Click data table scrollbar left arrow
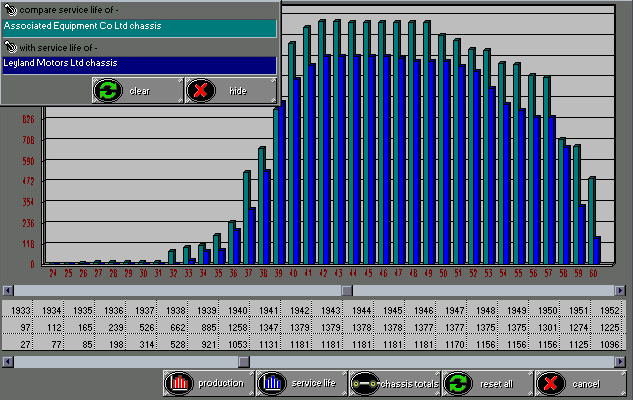 click(x=8, y=362)
